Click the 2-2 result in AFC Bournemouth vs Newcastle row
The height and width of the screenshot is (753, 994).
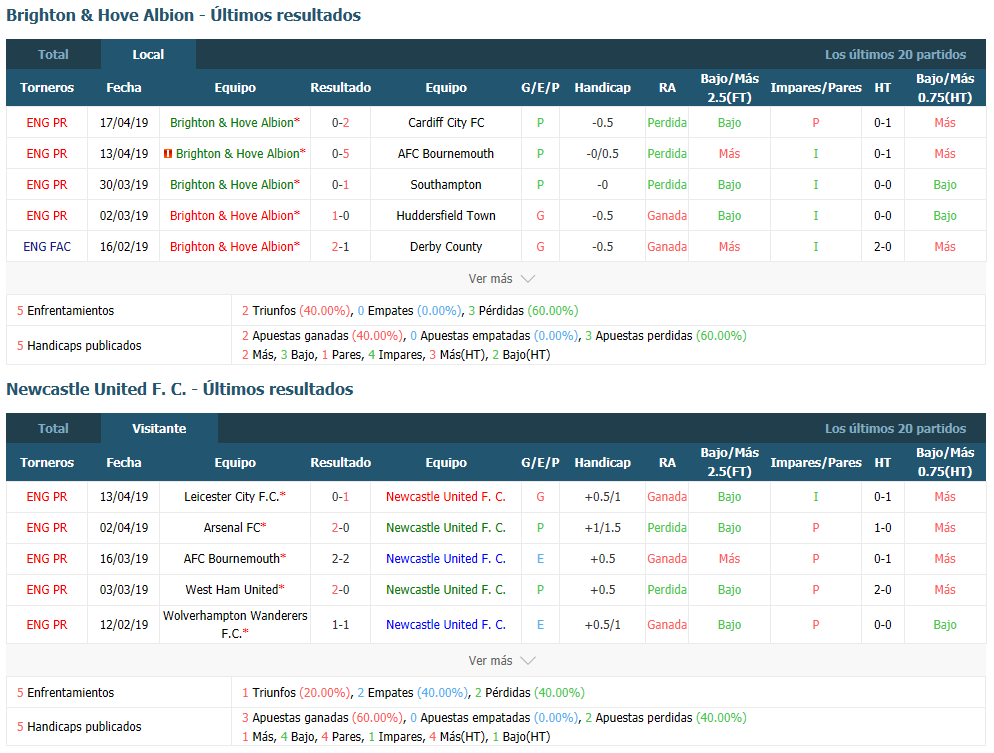(x=340, y=559)
